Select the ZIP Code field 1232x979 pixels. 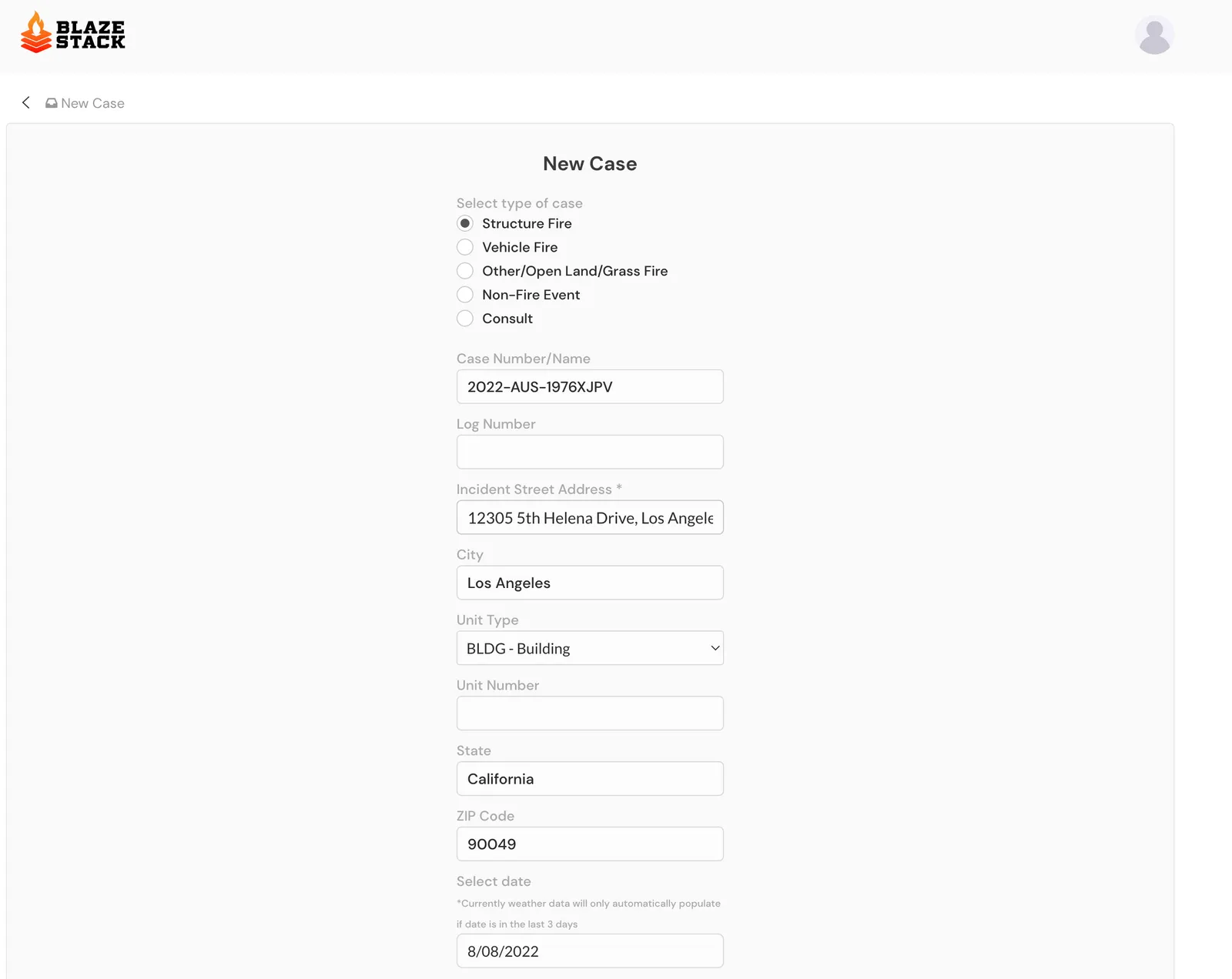[x=590, y=844]
